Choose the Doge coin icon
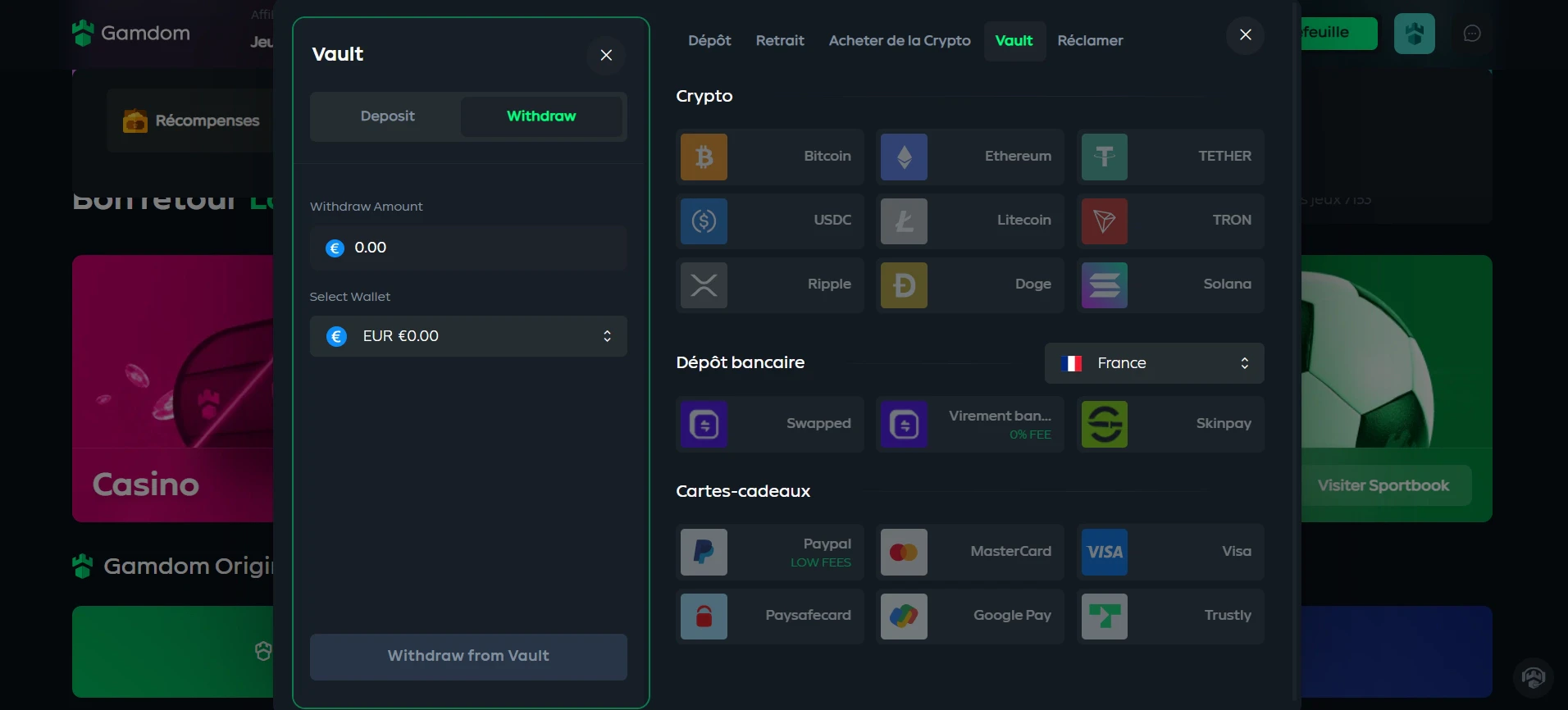This screenshot has width=1568, height=710. 904,284
